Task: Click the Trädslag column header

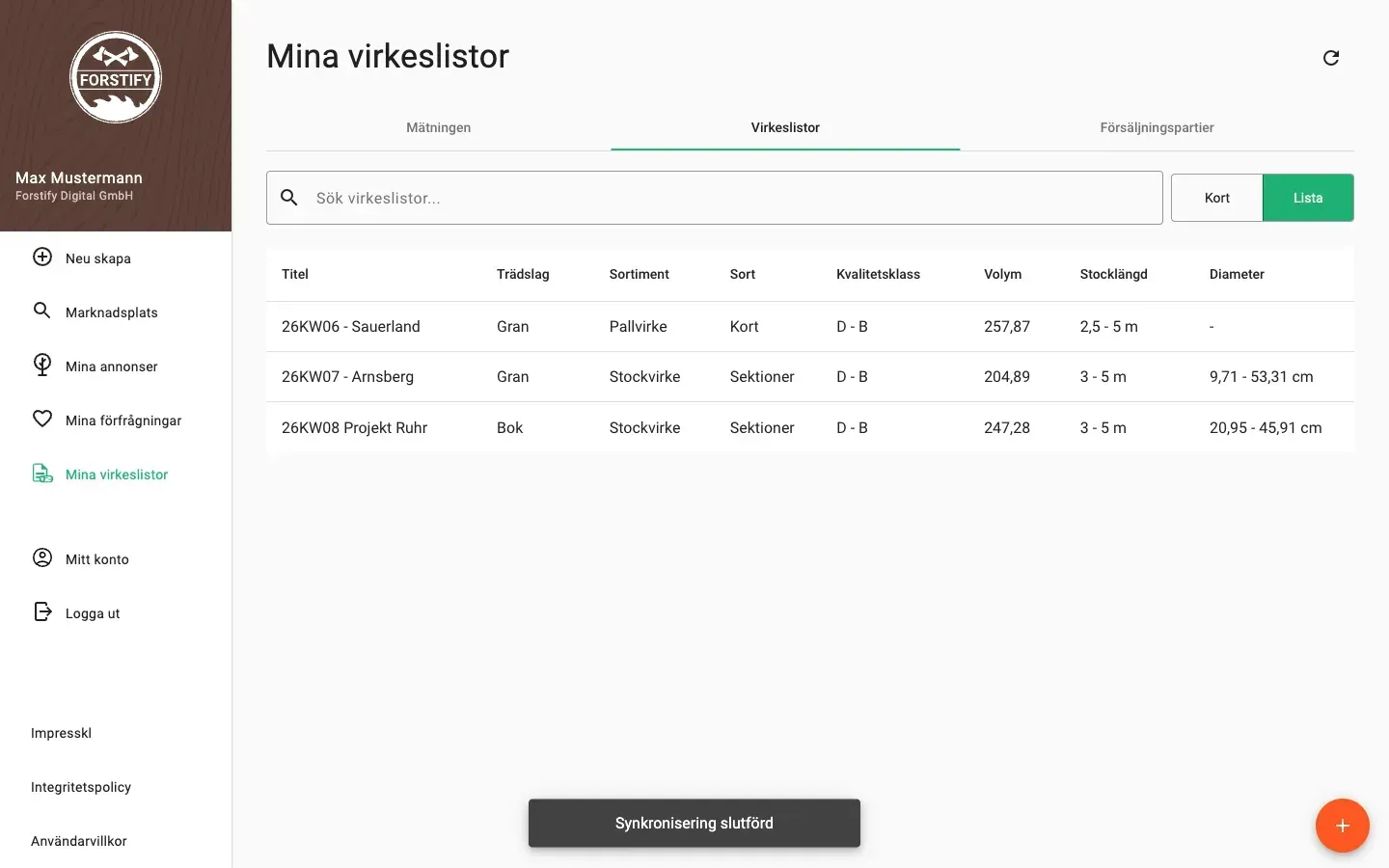Action: tap(523, 274)
